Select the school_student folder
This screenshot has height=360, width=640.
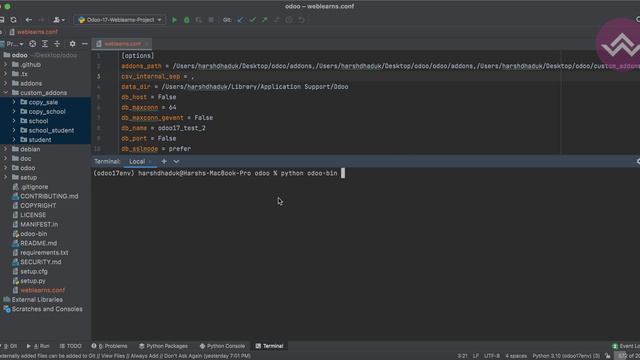coord(51,130)
